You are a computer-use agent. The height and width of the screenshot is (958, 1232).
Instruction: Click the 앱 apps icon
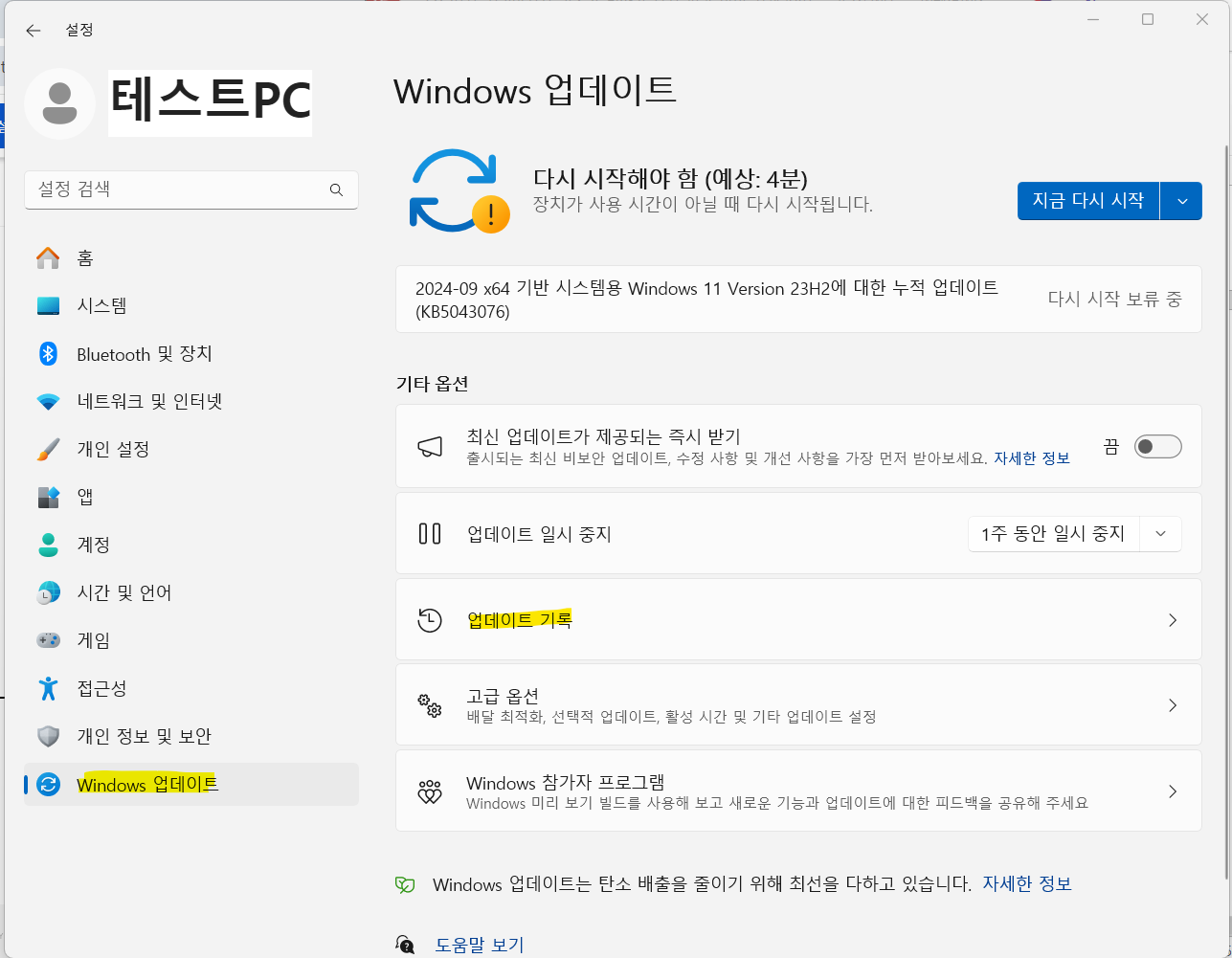coord(48,497)
